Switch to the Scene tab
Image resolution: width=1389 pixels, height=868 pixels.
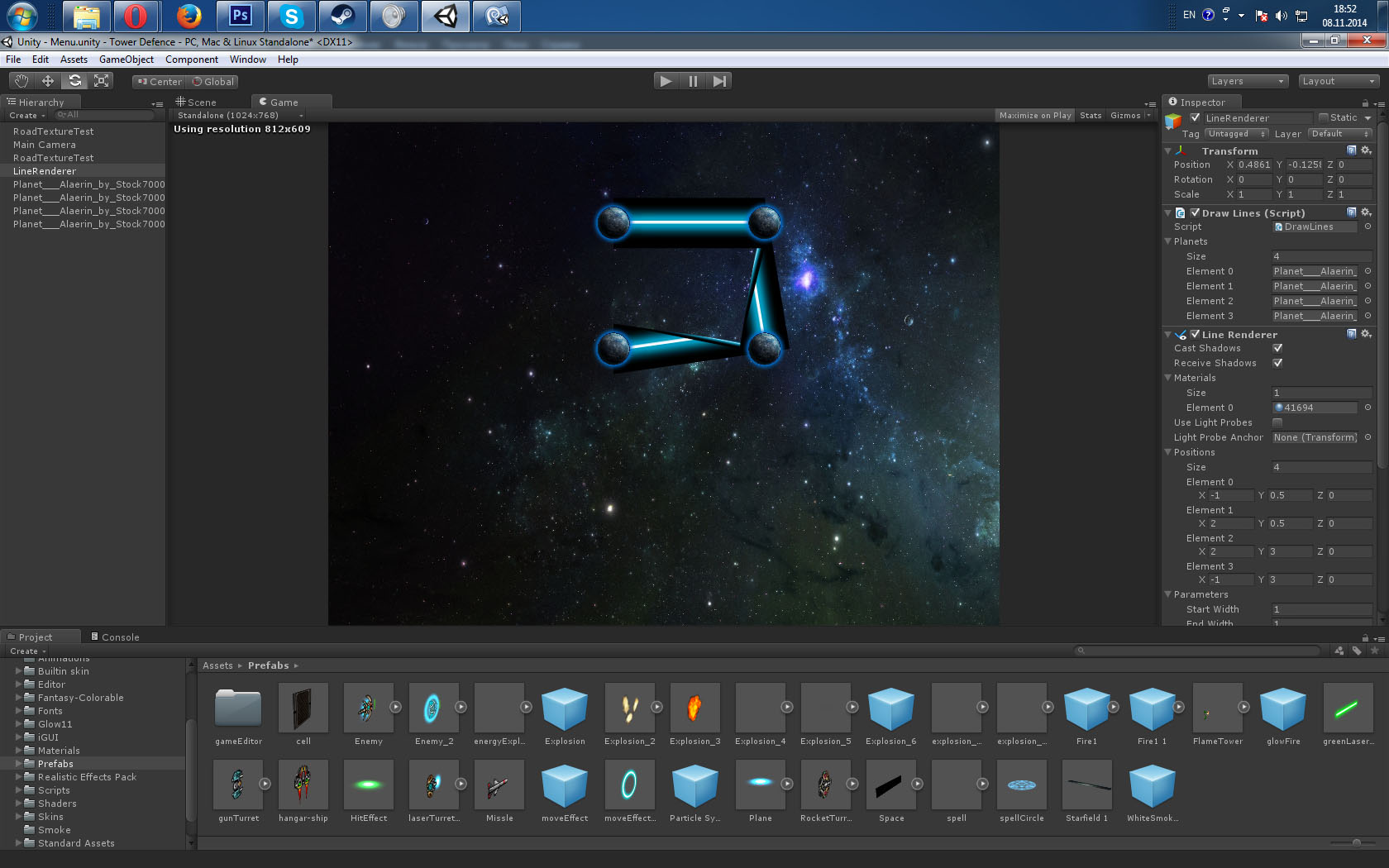pyautogui.click(x=197, y=103)
